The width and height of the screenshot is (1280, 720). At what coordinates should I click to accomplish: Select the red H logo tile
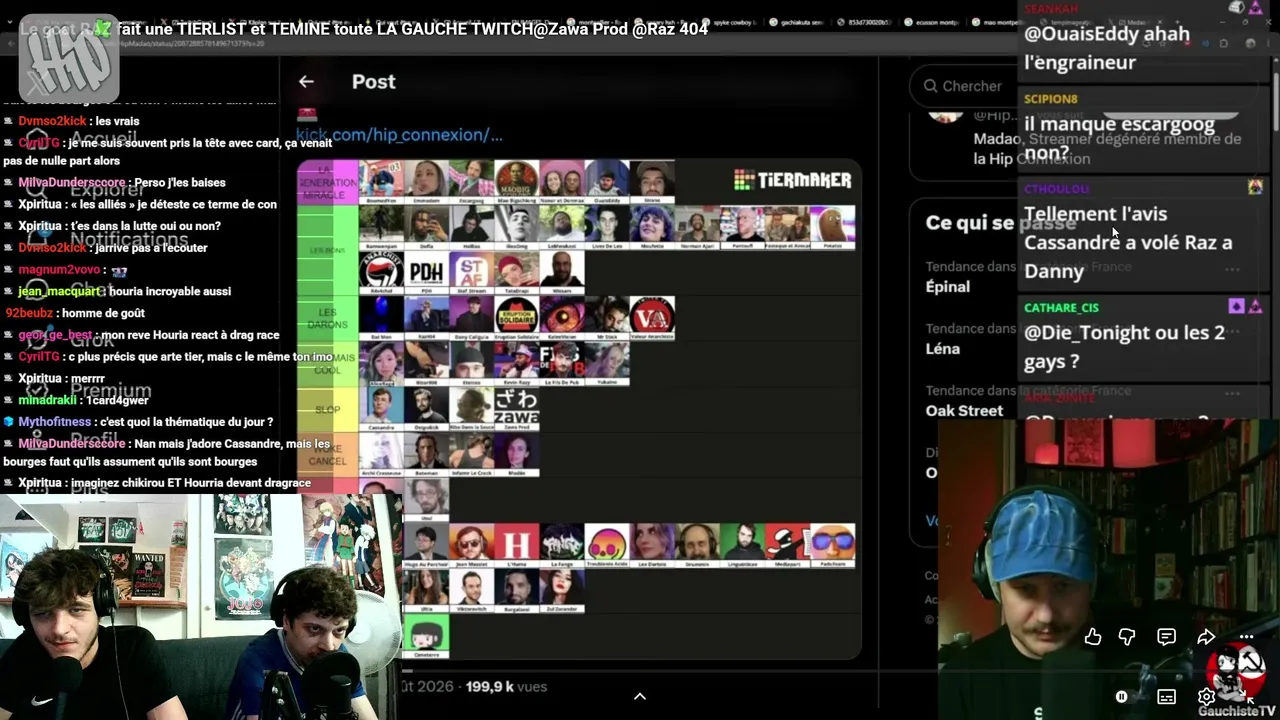click(x=516, y=545)
